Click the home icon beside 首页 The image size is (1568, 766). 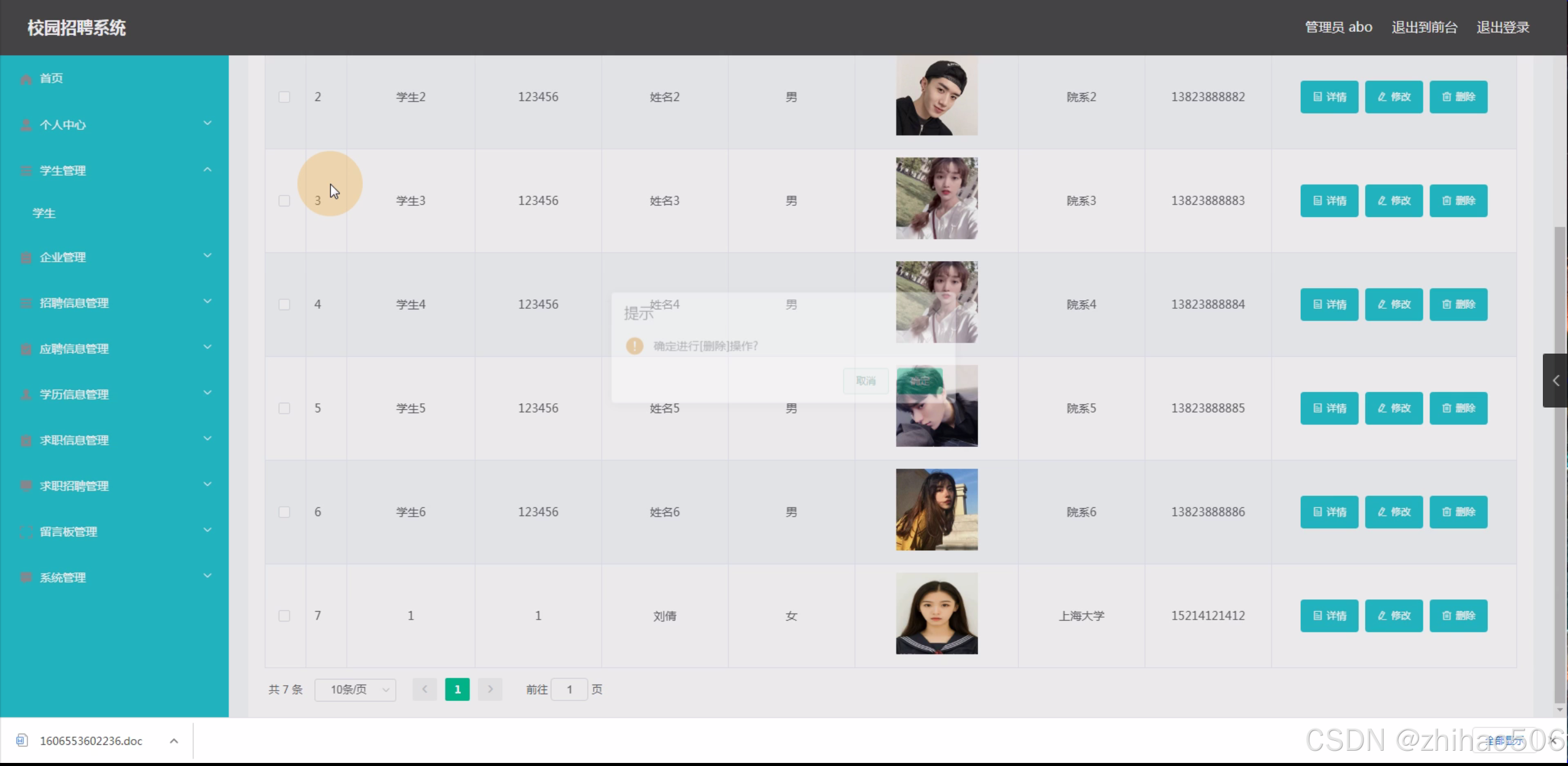click(26, 79)
